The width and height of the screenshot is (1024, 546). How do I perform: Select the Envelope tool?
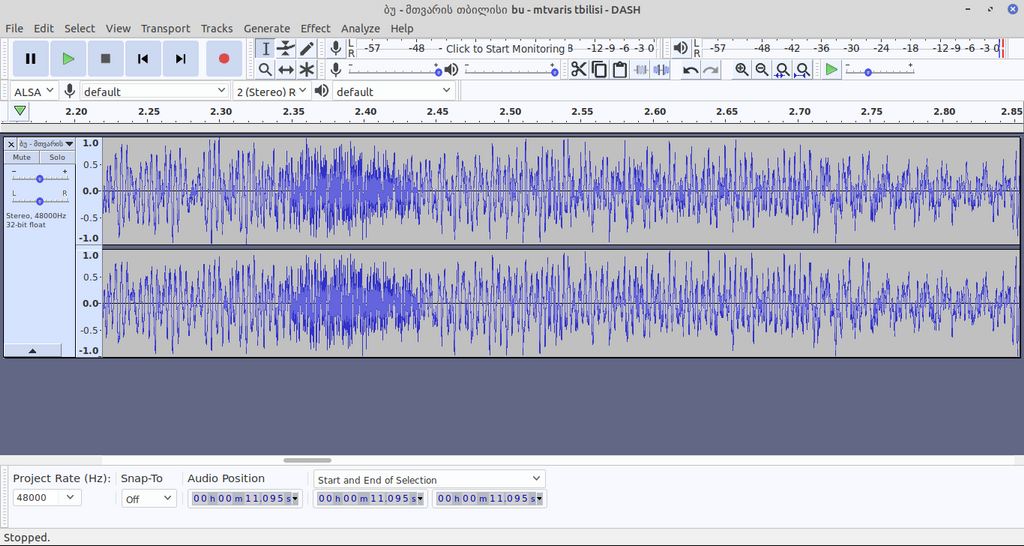tap(286, 48)
